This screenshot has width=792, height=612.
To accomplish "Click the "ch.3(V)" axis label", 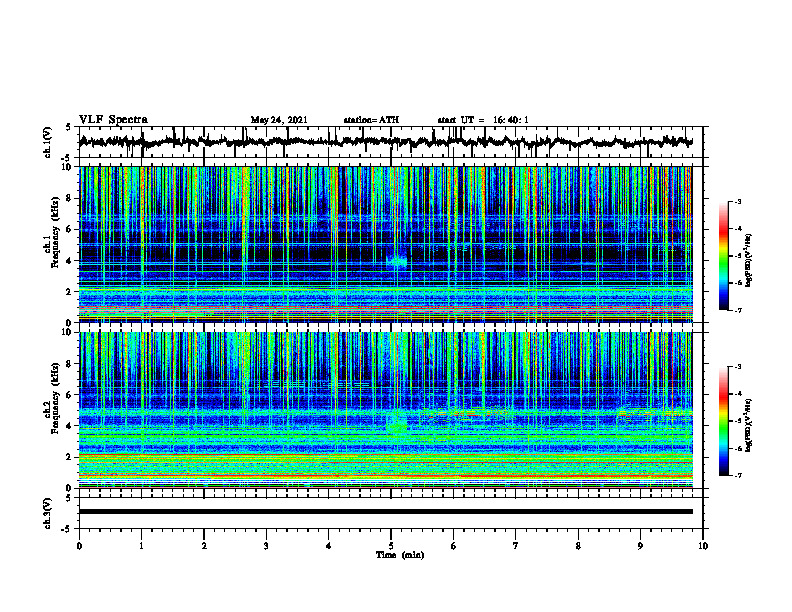I will coord(48,514).
